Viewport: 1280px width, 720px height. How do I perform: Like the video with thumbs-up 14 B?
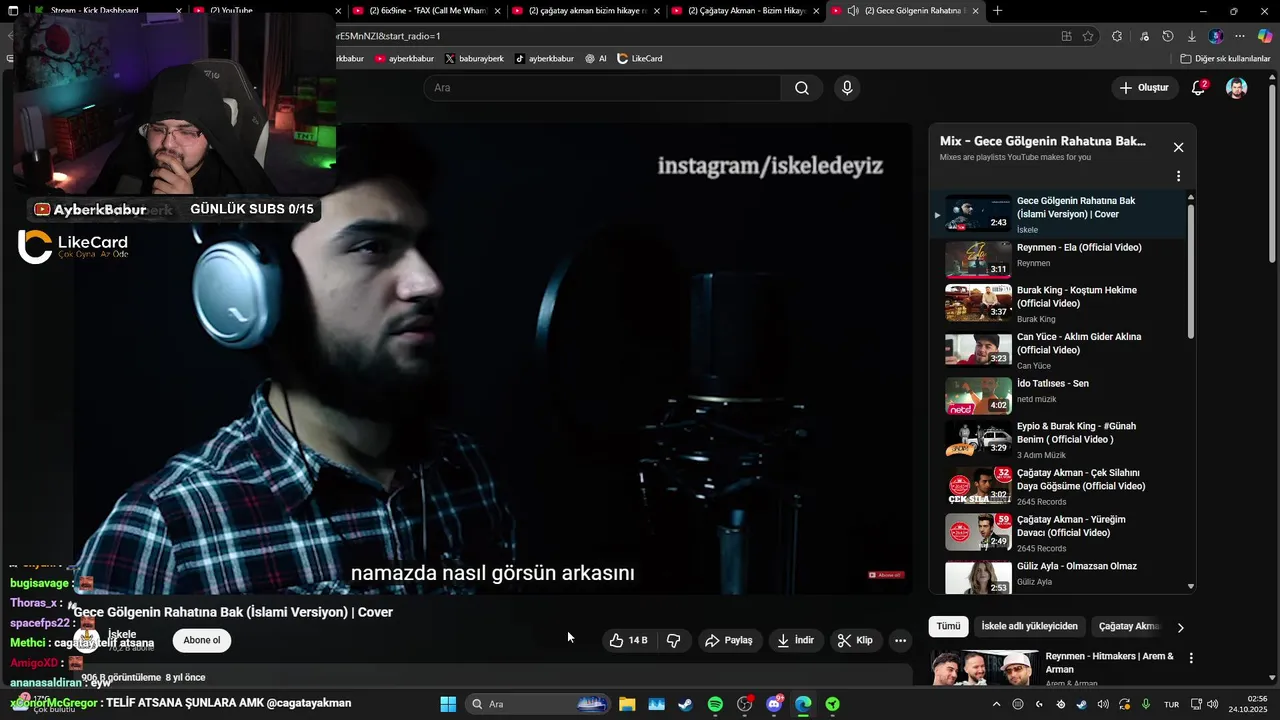(629, 640)
